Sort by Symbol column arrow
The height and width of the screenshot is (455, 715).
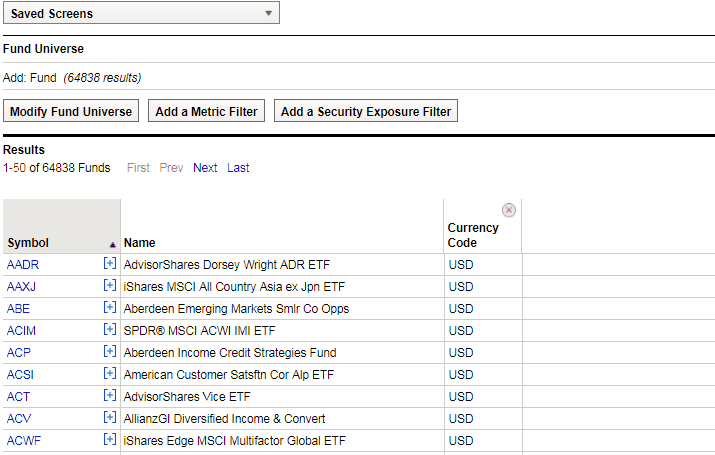[112, 245]
